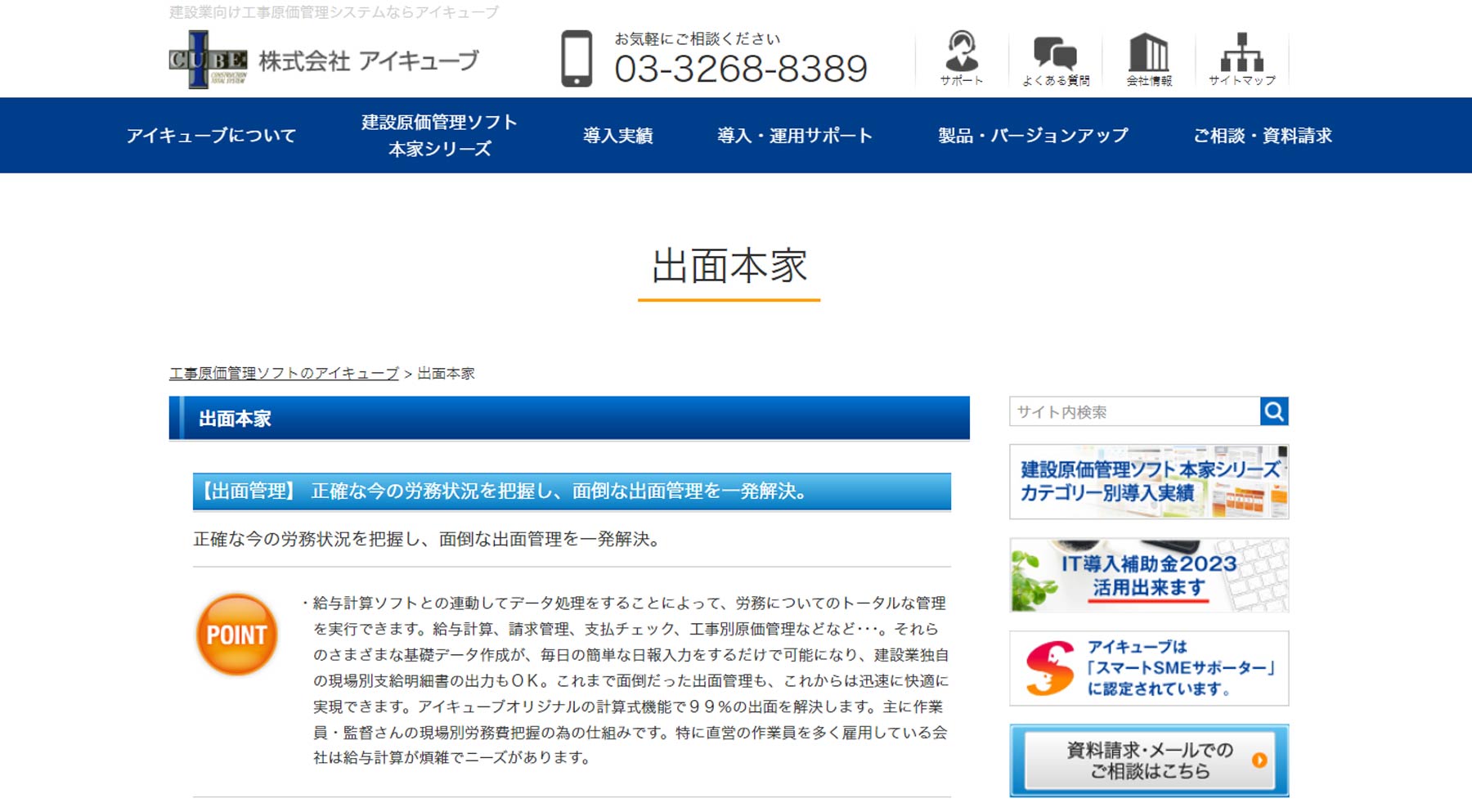Open the 導入・運用サポート menu item
Screen dimensions: 1472x812
(x=795, y=136)
